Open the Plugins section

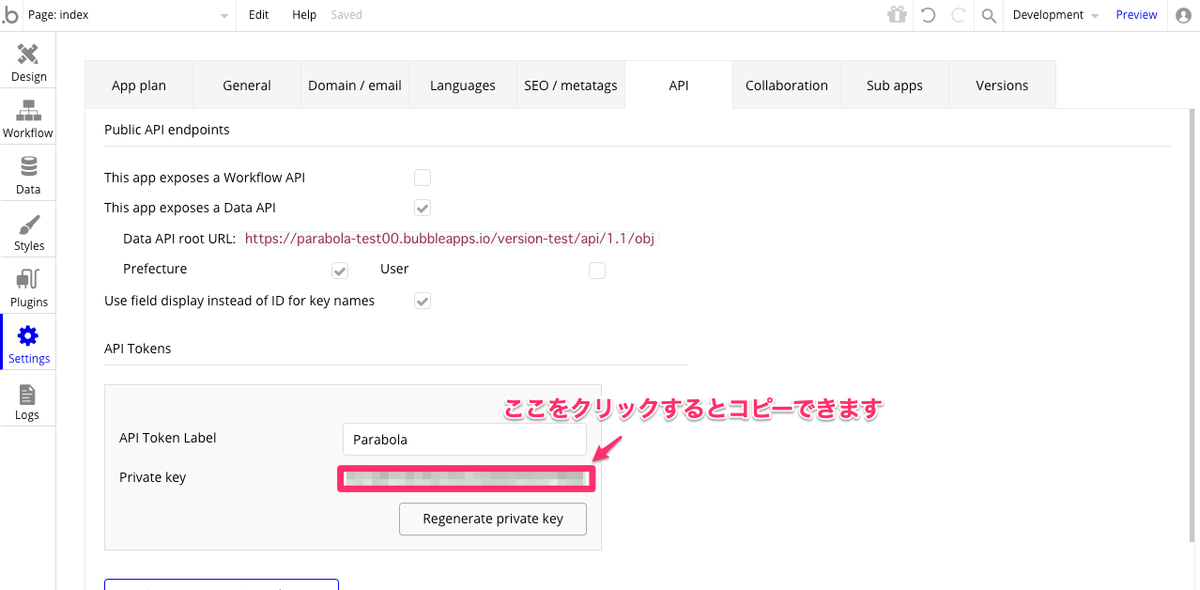28,288
